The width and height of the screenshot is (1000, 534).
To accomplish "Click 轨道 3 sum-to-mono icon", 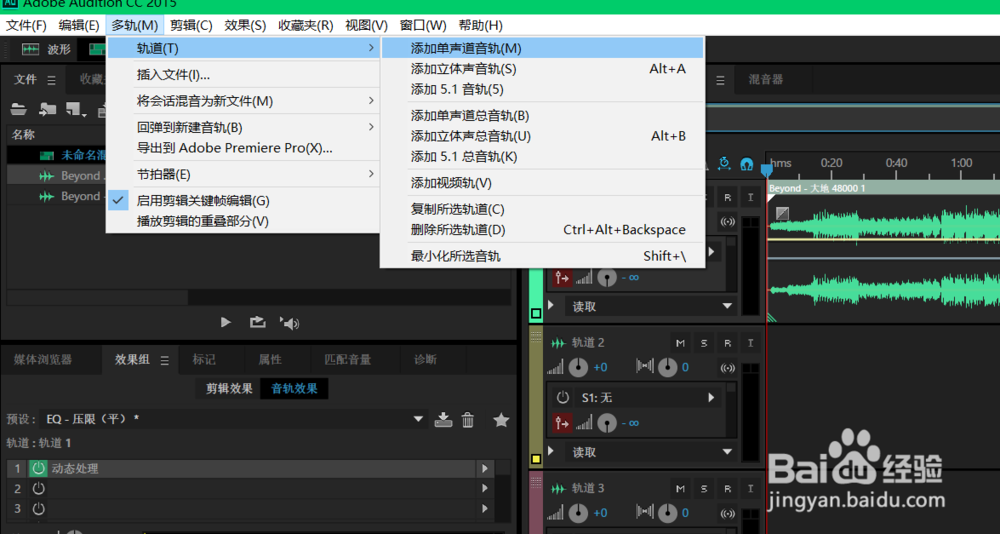I will pos(726,514).
